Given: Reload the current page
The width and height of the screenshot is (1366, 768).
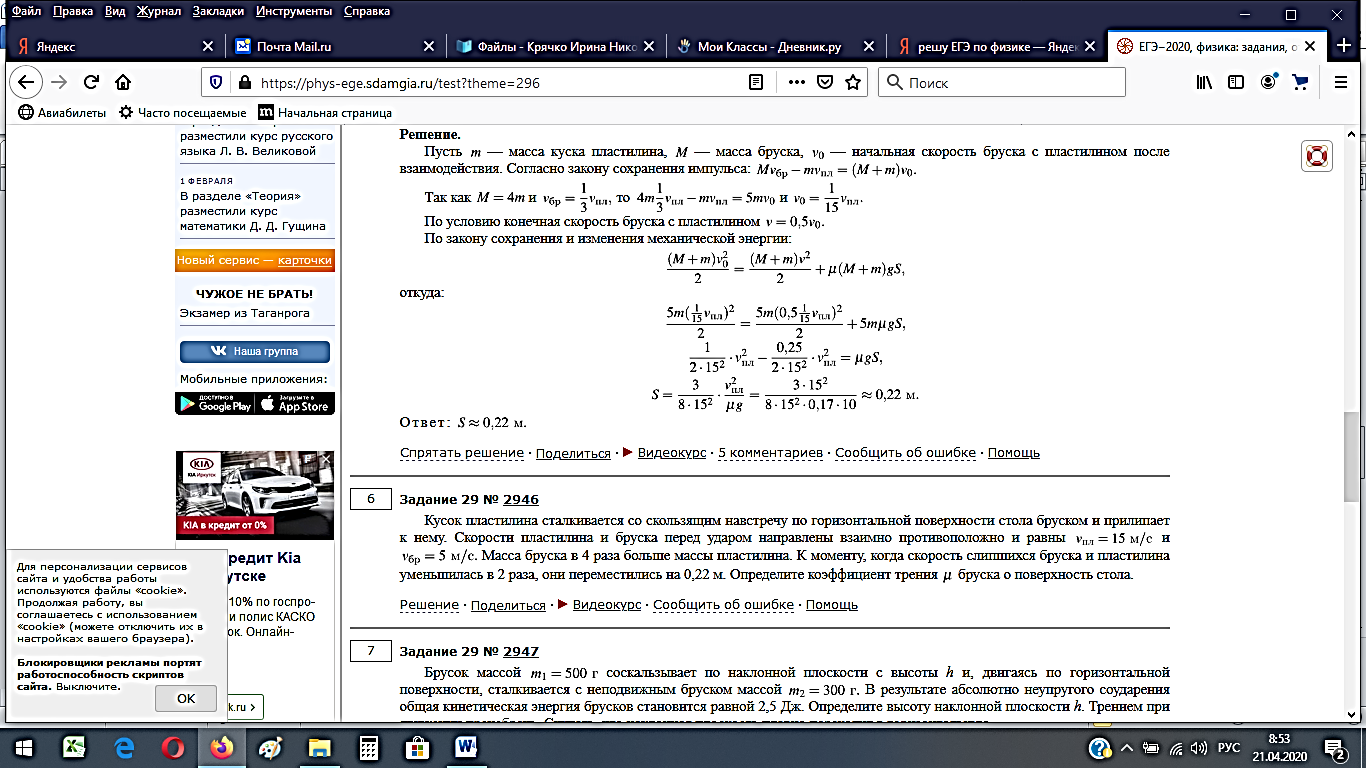Looking at the screenshot, I should click(x=91, y=83).
